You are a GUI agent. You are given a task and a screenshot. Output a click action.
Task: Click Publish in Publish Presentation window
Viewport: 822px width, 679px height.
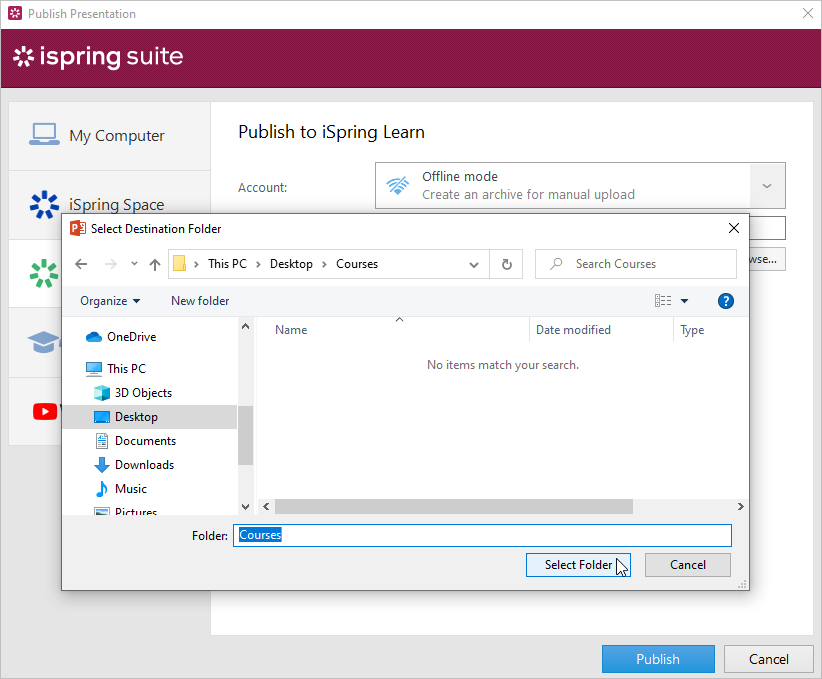[658, 659]
